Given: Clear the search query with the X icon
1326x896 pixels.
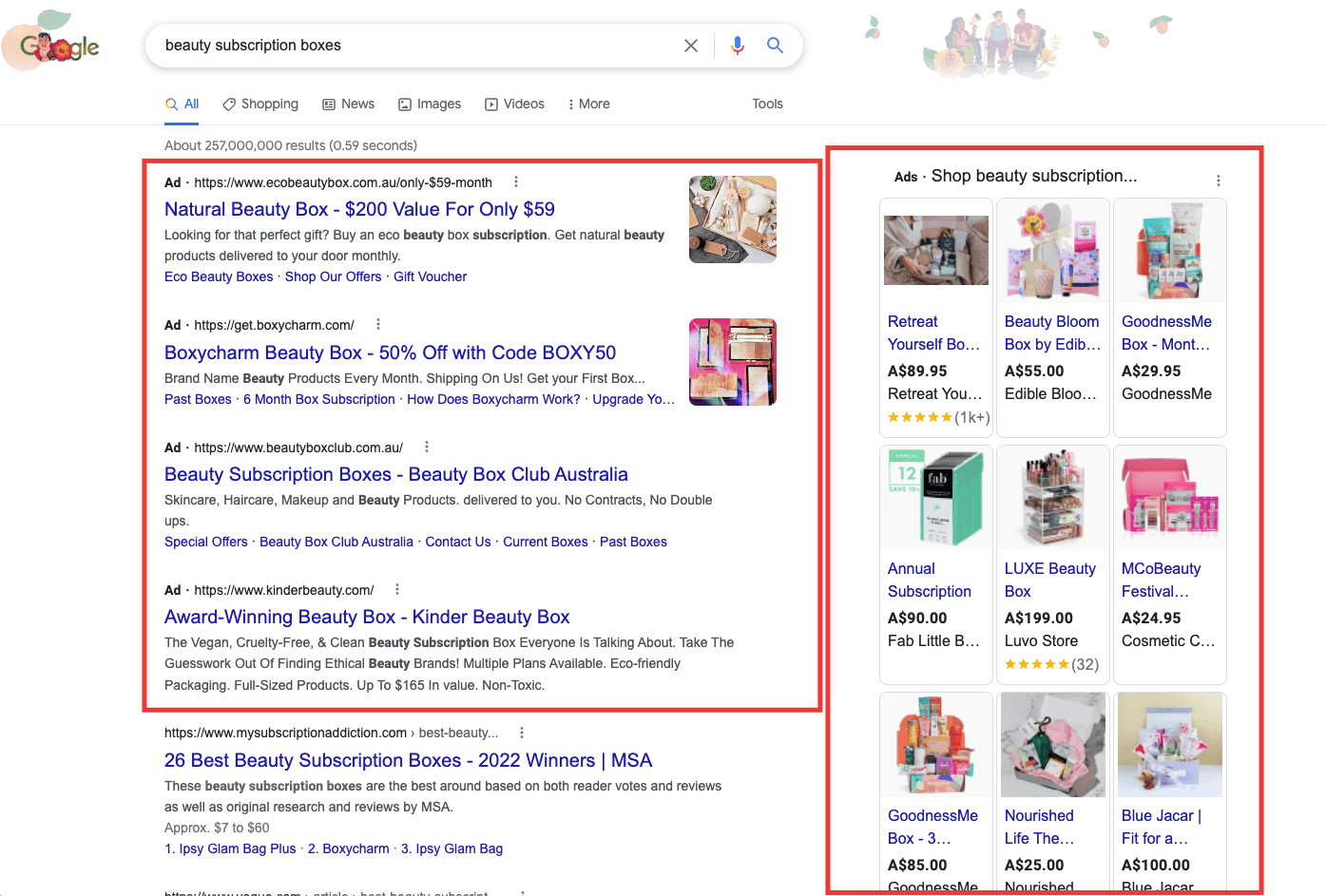Looking at the screenshot, I should [x=691, y=46].
